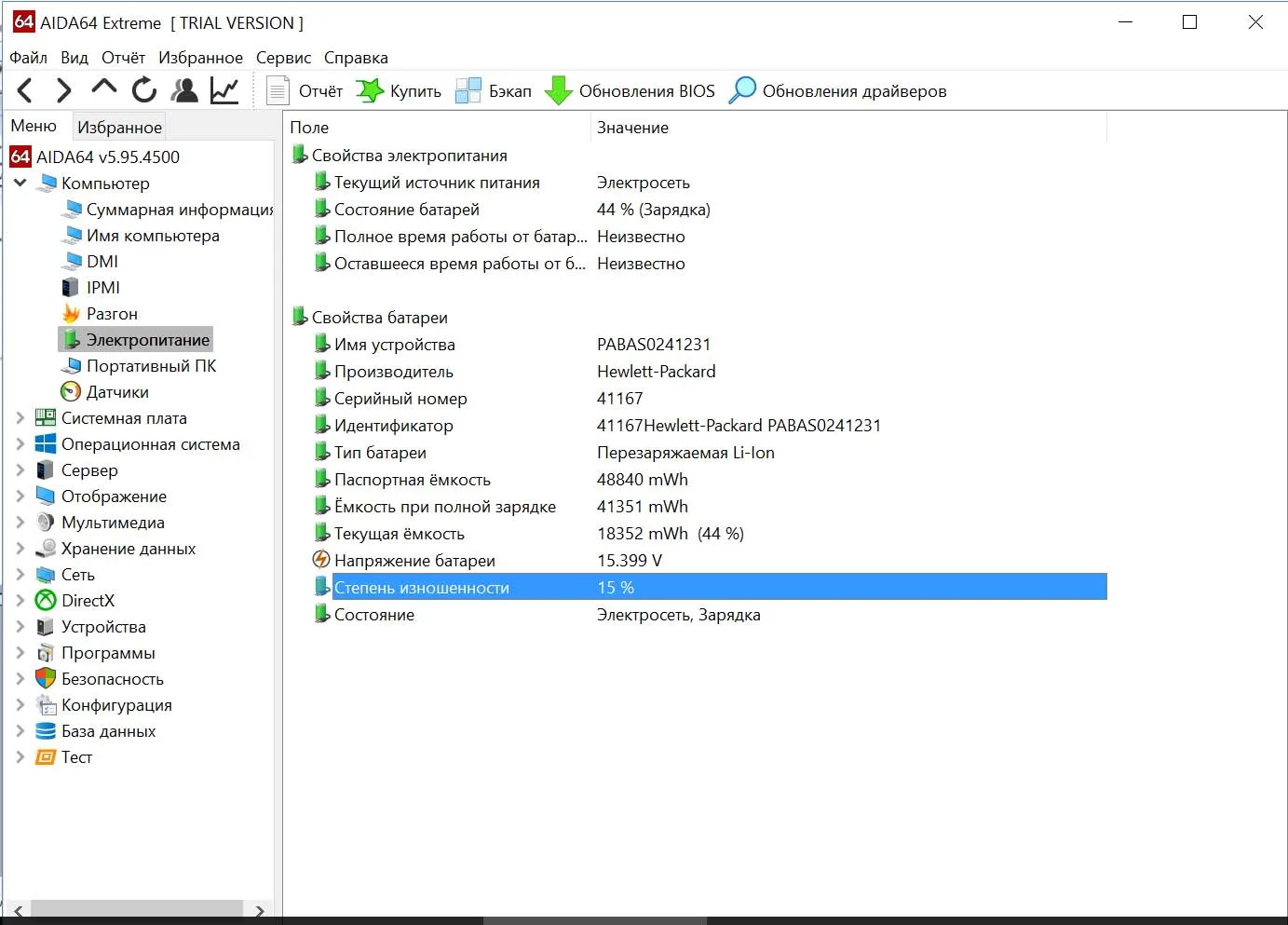Expand the Сервер tree node
This screenshot has height=925, width=1288.
click(x=20, y=469)
